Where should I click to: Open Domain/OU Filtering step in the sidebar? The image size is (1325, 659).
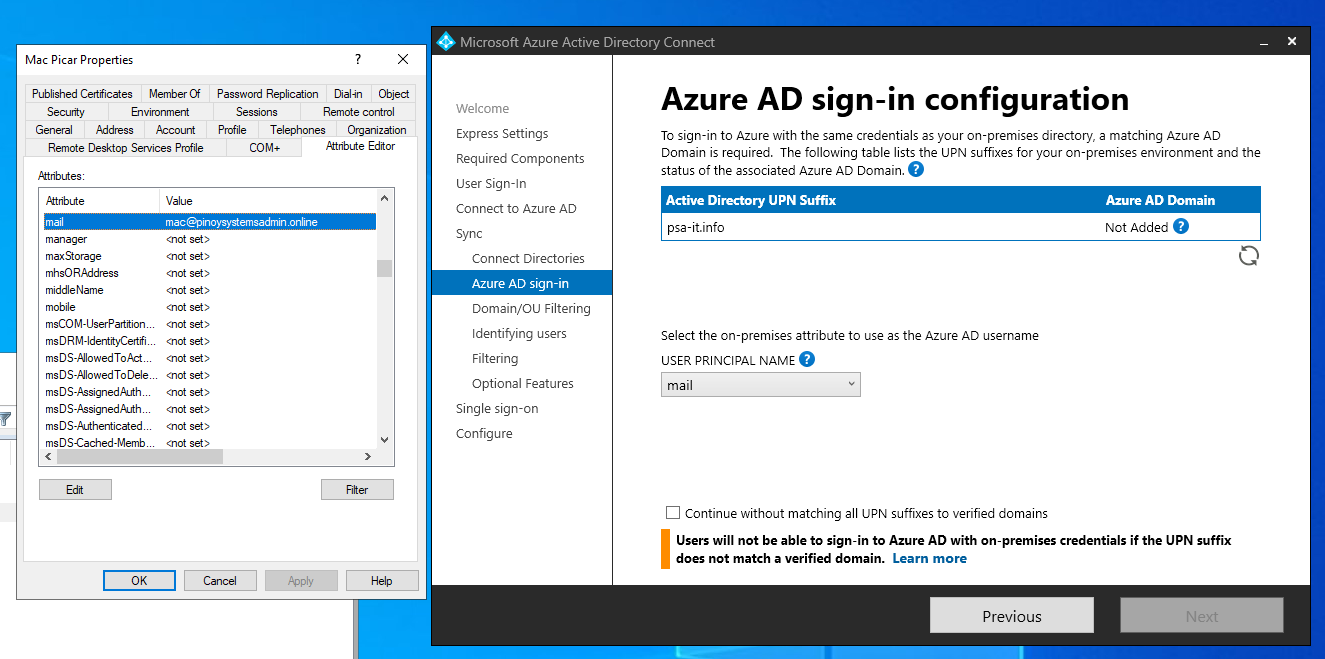click(531, 308)
